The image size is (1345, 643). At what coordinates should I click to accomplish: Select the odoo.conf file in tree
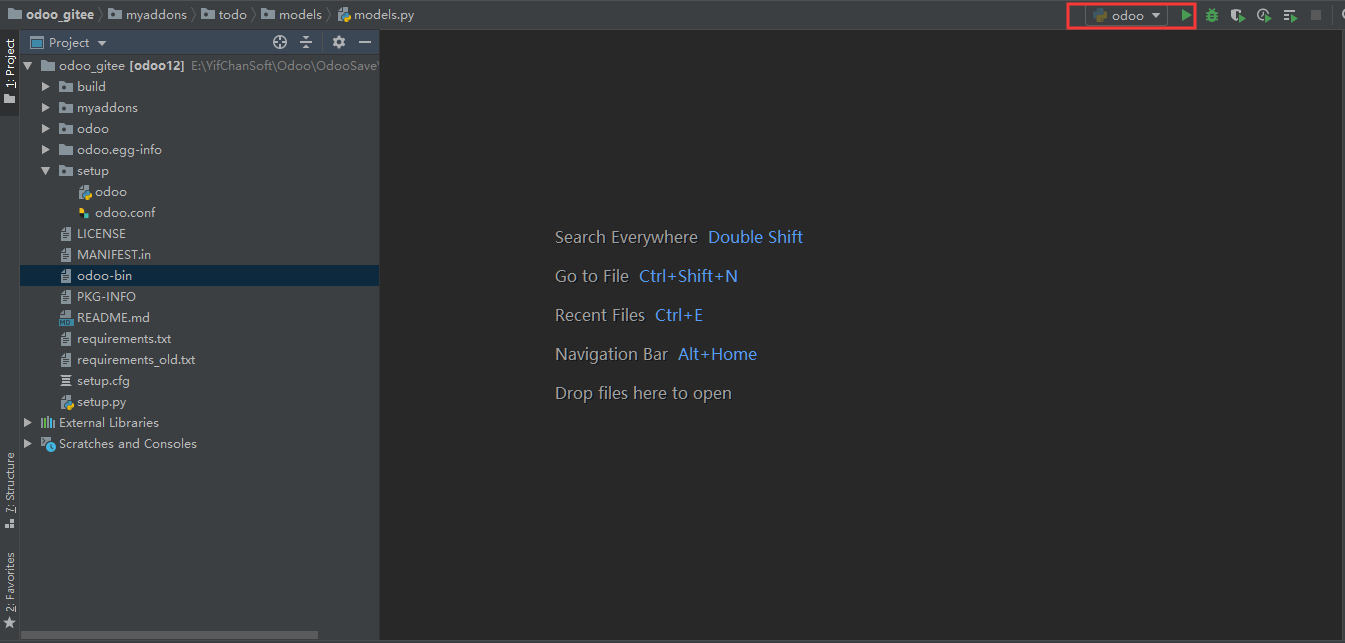[x=125, y=213]
